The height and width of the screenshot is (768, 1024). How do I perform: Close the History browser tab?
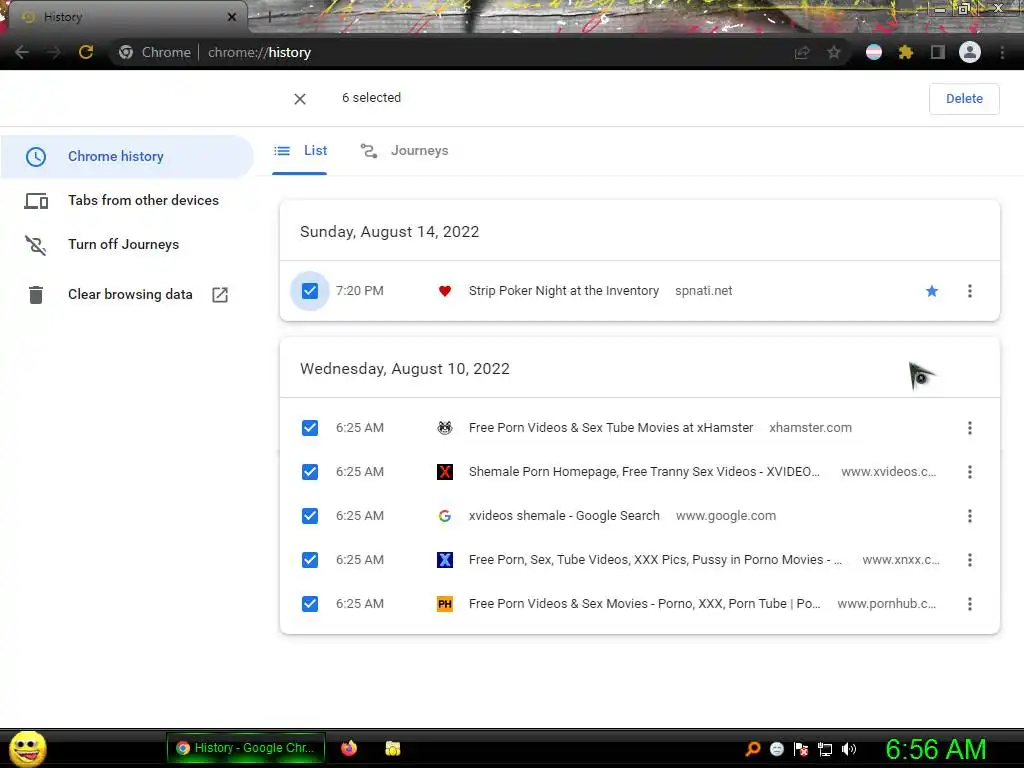click(x=232, y=17)
